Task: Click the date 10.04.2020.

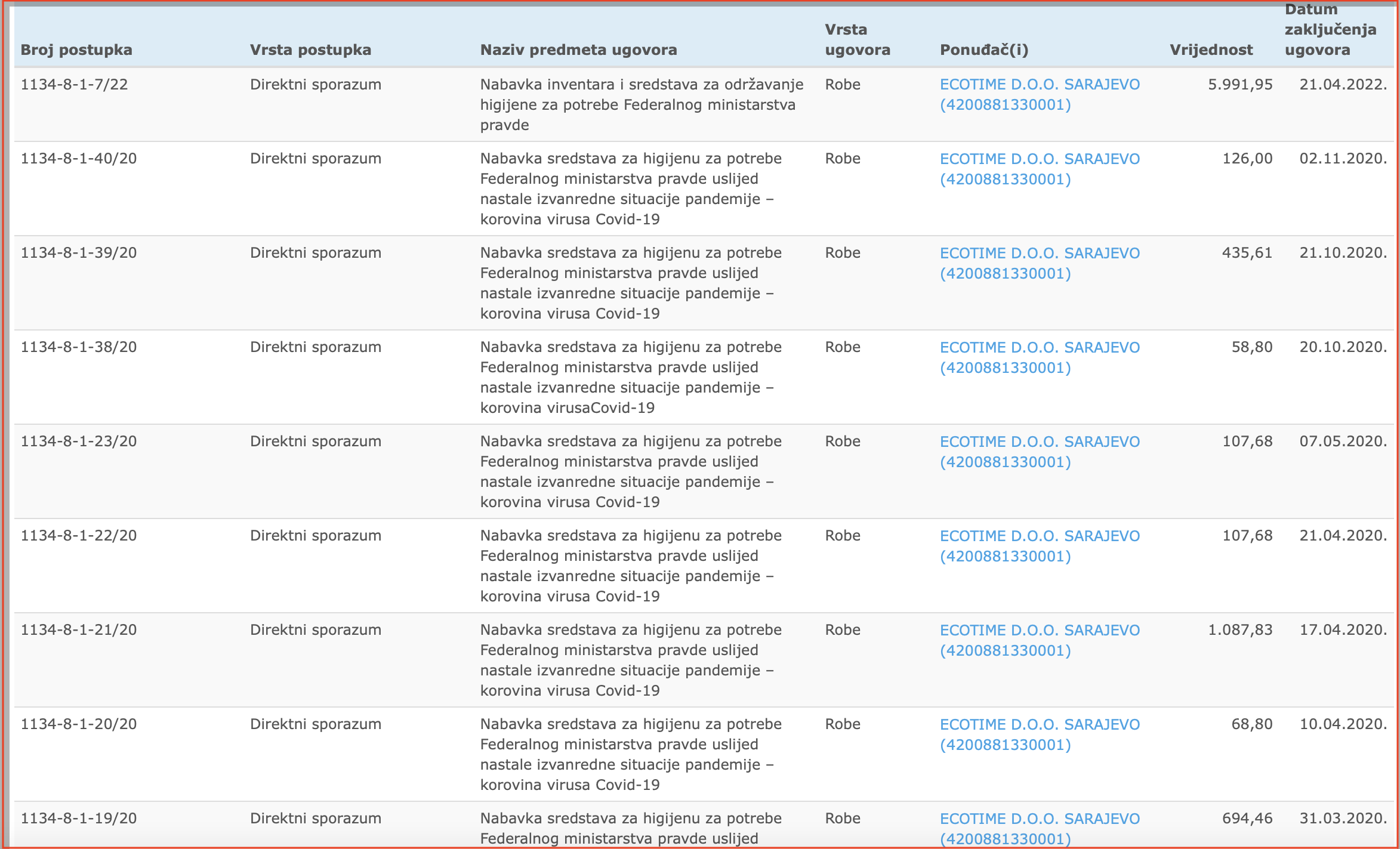Action: coord(1343,725)
